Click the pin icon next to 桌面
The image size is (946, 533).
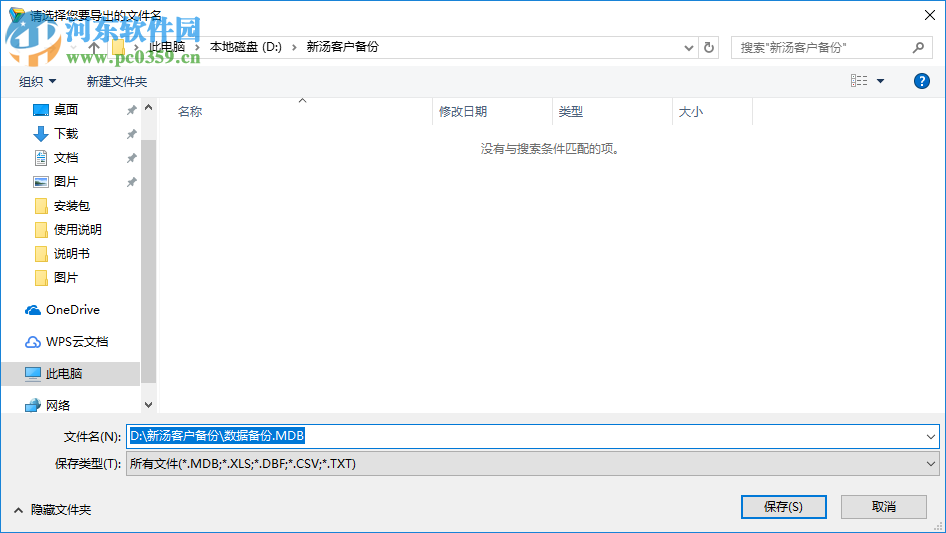coord(131,110)
